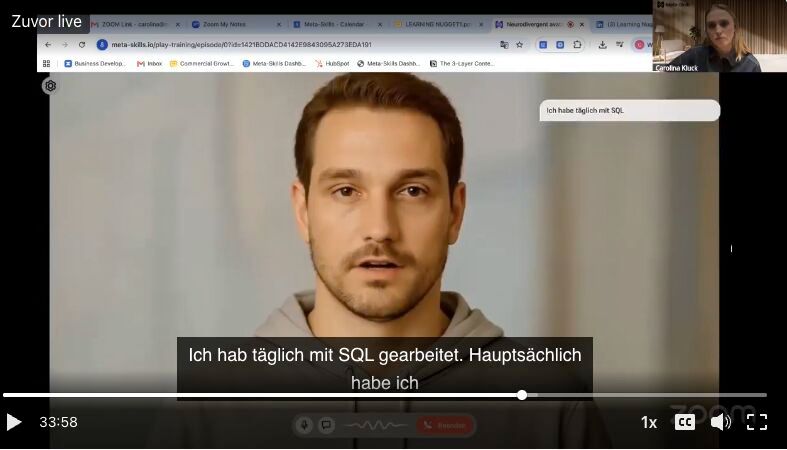Screen dimensions: 787x450
Task: Click the 33:58 timestamp
Action: 59,422
